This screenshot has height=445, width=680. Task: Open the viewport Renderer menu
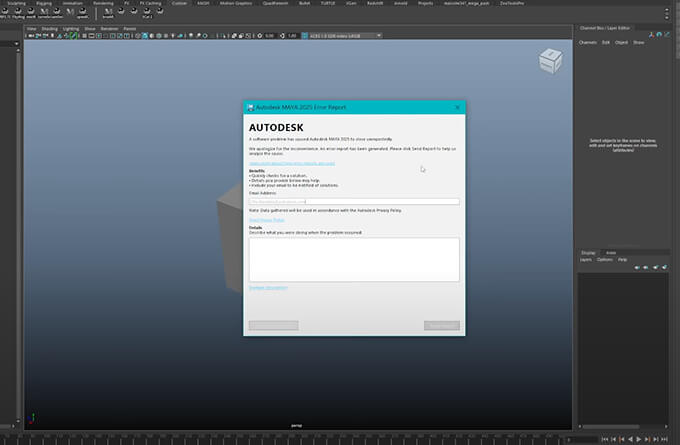point(109,29)
